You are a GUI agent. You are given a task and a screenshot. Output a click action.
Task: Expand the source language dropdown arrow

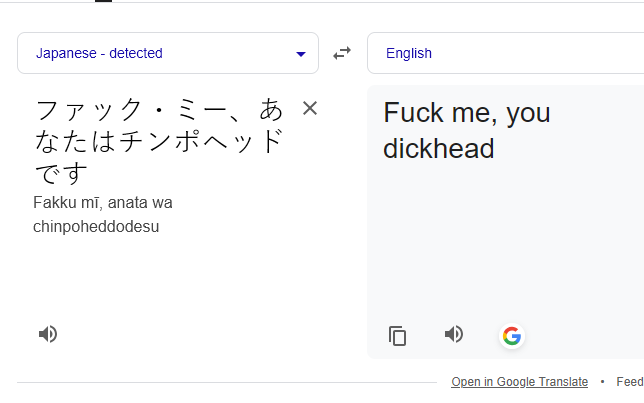tap(301, 54)
